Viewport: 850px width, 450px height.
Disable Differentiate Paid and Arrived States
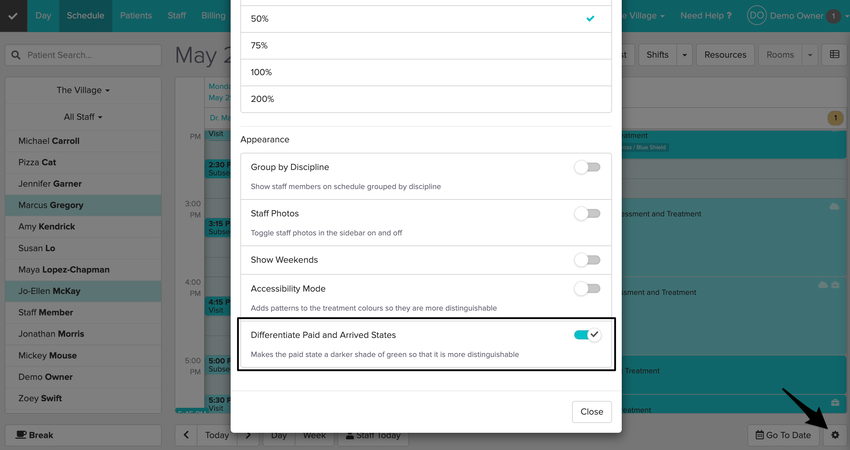tap(587, 334)
